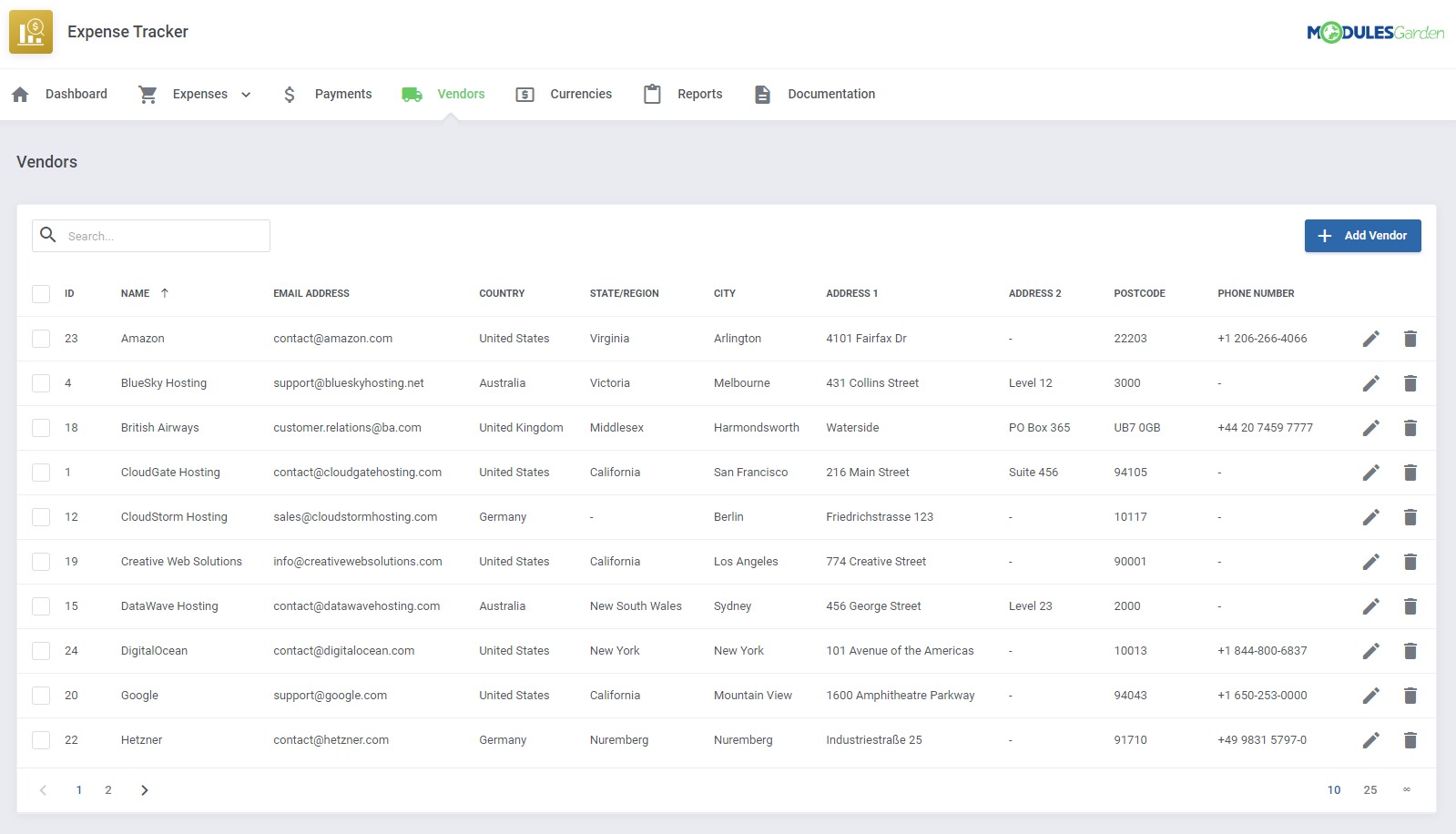1456x834 pixels.
Task: Delete the DigitalOcean vendor entry
Action: 1410,651
